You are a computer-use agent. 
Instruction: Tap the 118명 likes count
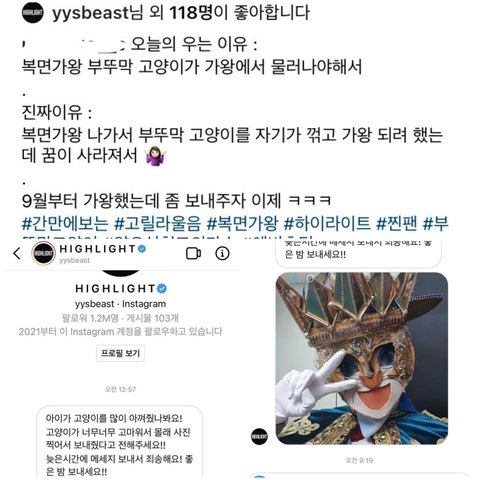pos(191,13)
